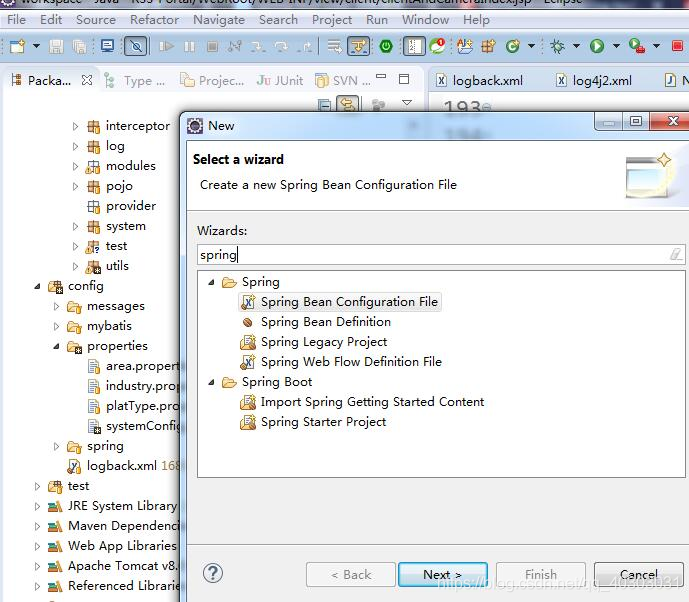
Task: Click the New Java Class toolbar icon
Action: [512, 46]
